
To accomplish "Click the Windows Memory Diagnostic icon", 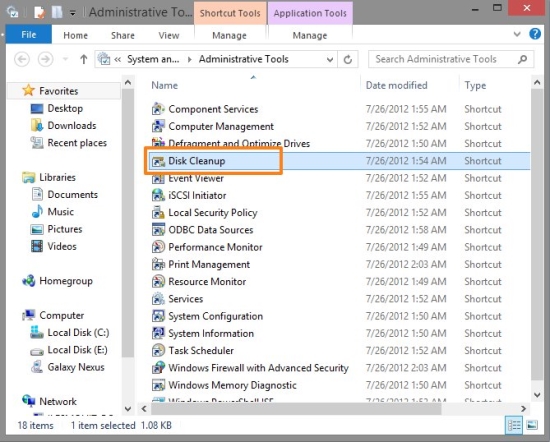I will (158, 385).
